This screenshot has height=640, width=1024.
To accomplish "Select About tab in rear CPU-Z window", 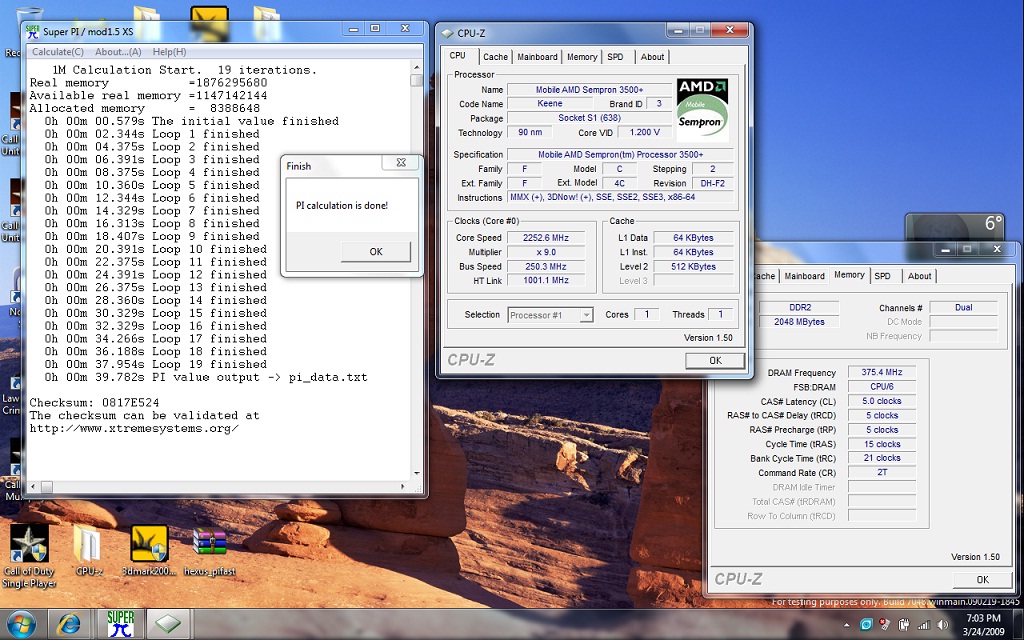I will pyautogui.click(x=919, y=276).
